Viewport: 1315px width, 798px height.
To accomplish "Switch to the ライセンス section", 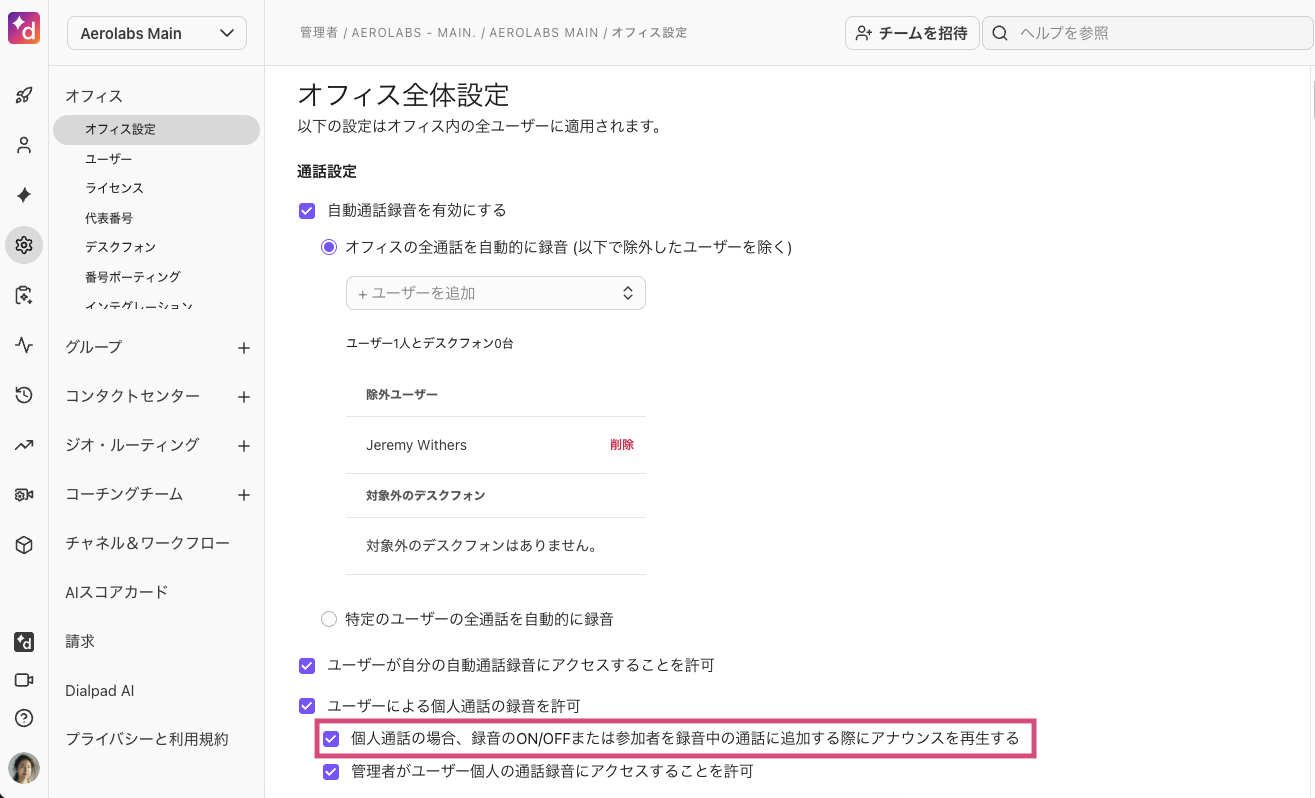I will click(113, 187).
